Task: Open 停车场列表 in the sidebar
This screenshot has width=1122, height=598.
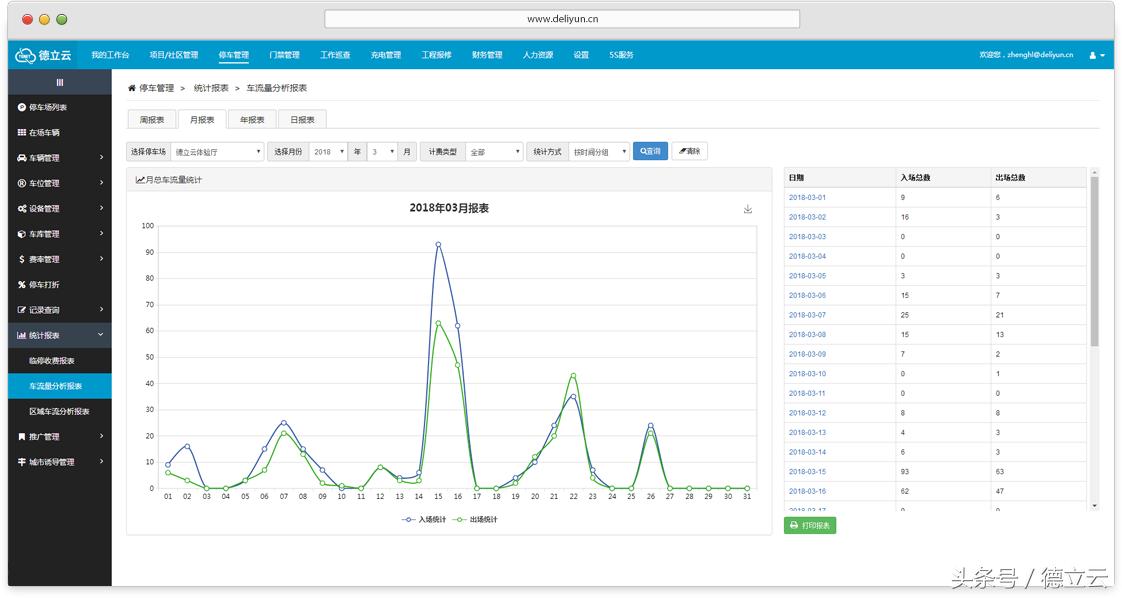Action: [x=48, y=107]
